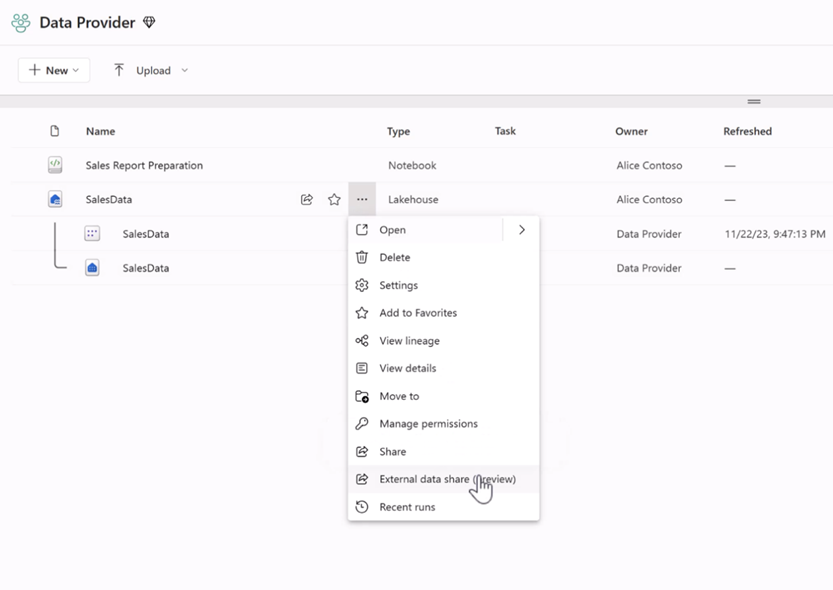Sort by the Name column header

[100, 131]
